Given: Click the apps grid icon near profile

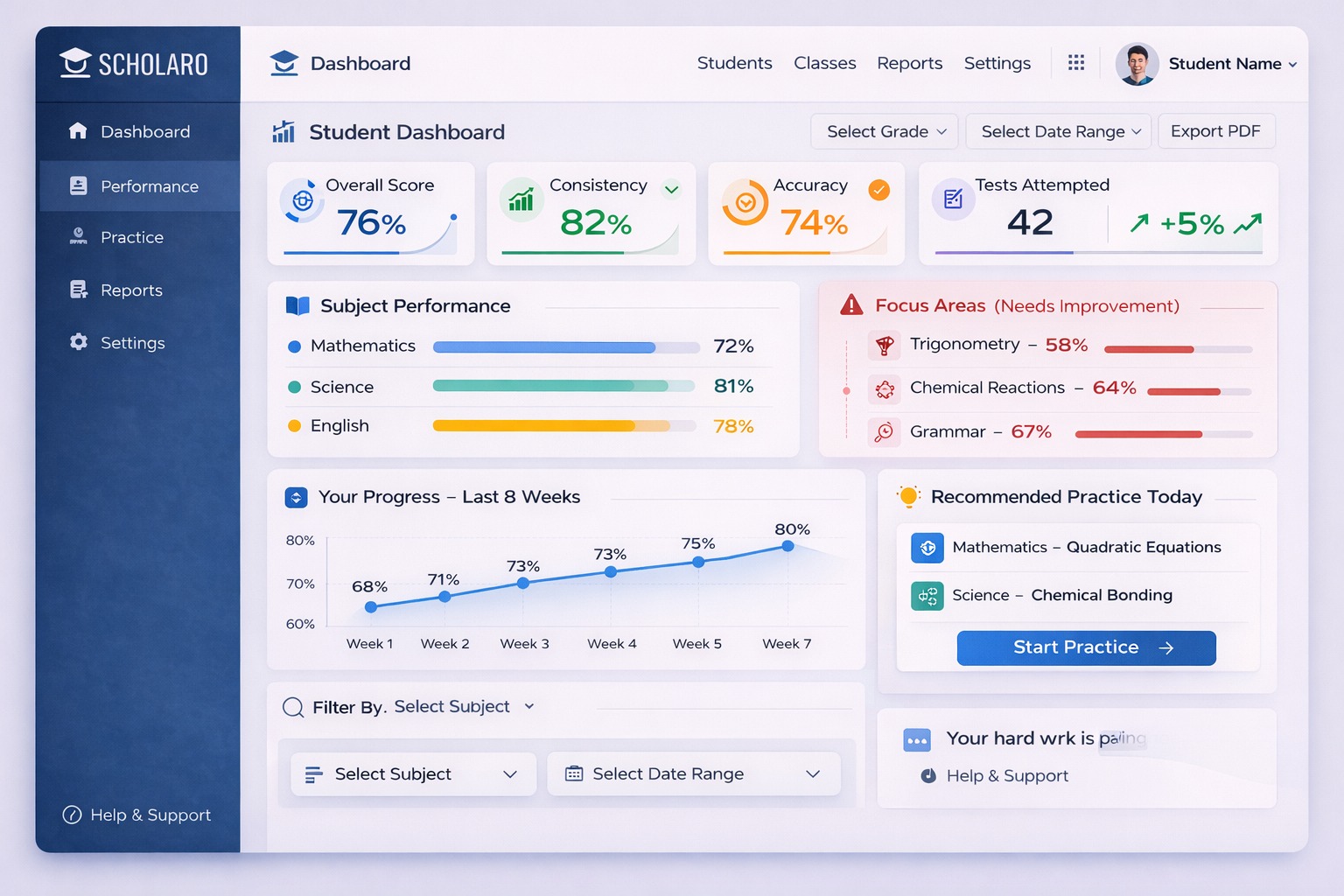Looking at the screenshot, I should [1075, 62].
